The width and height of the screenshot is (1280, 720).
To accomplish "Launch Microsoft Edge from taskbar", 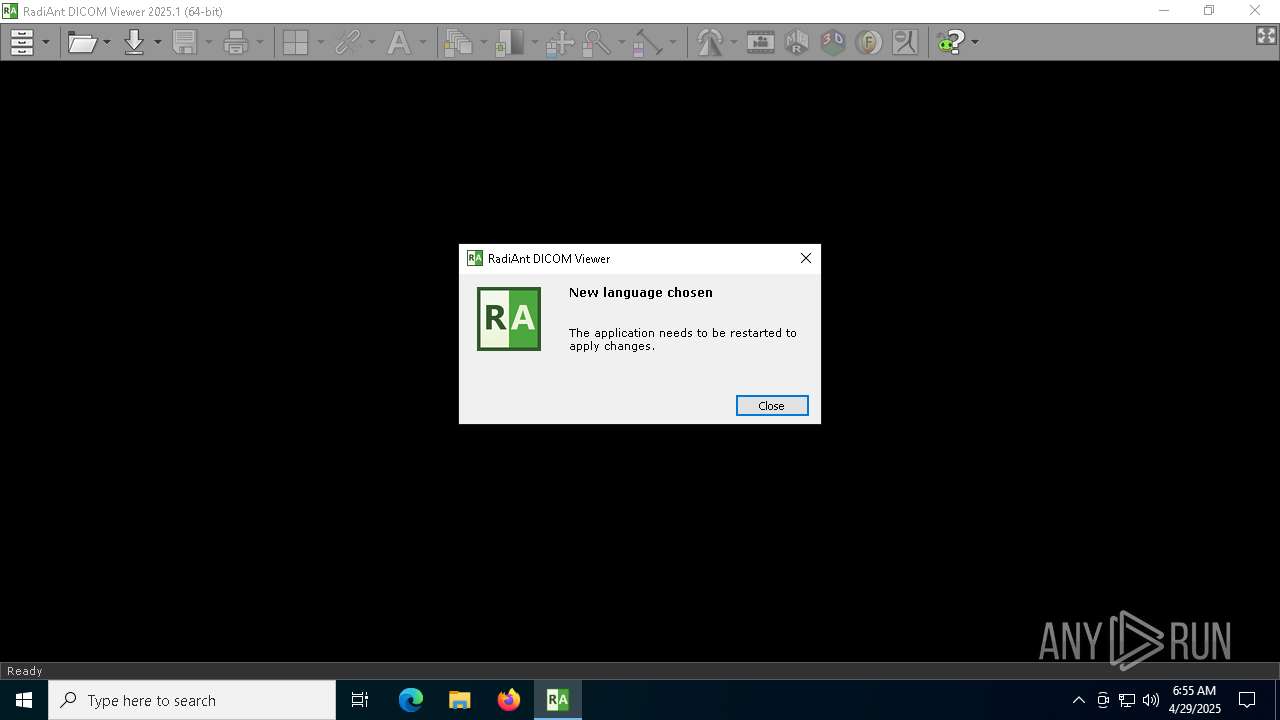I will pyautogui.click(x=411, y=700).
